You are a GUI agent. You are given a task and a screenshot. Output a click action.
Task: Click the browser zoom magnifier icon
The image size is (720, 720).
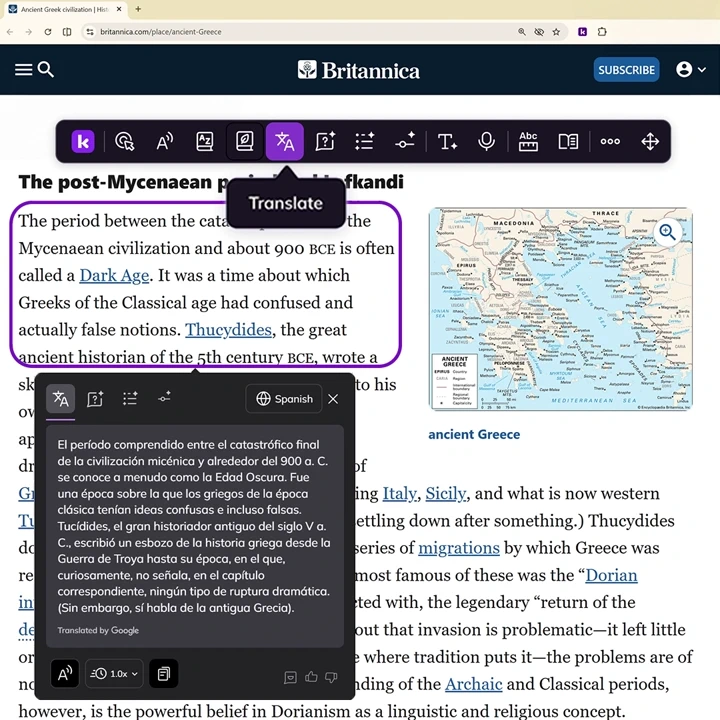522,32
